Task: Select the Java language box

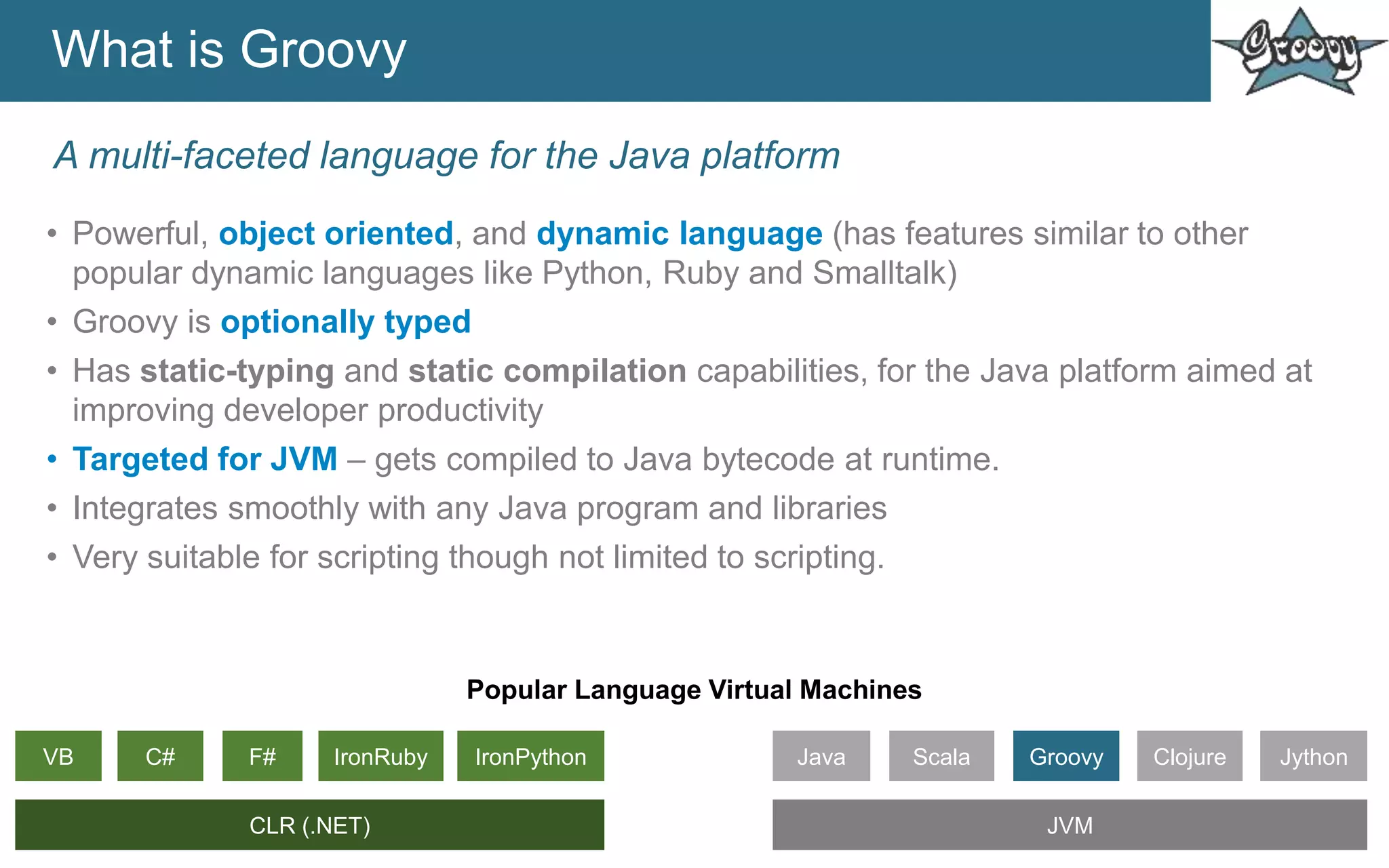Action: pos(821,756)
